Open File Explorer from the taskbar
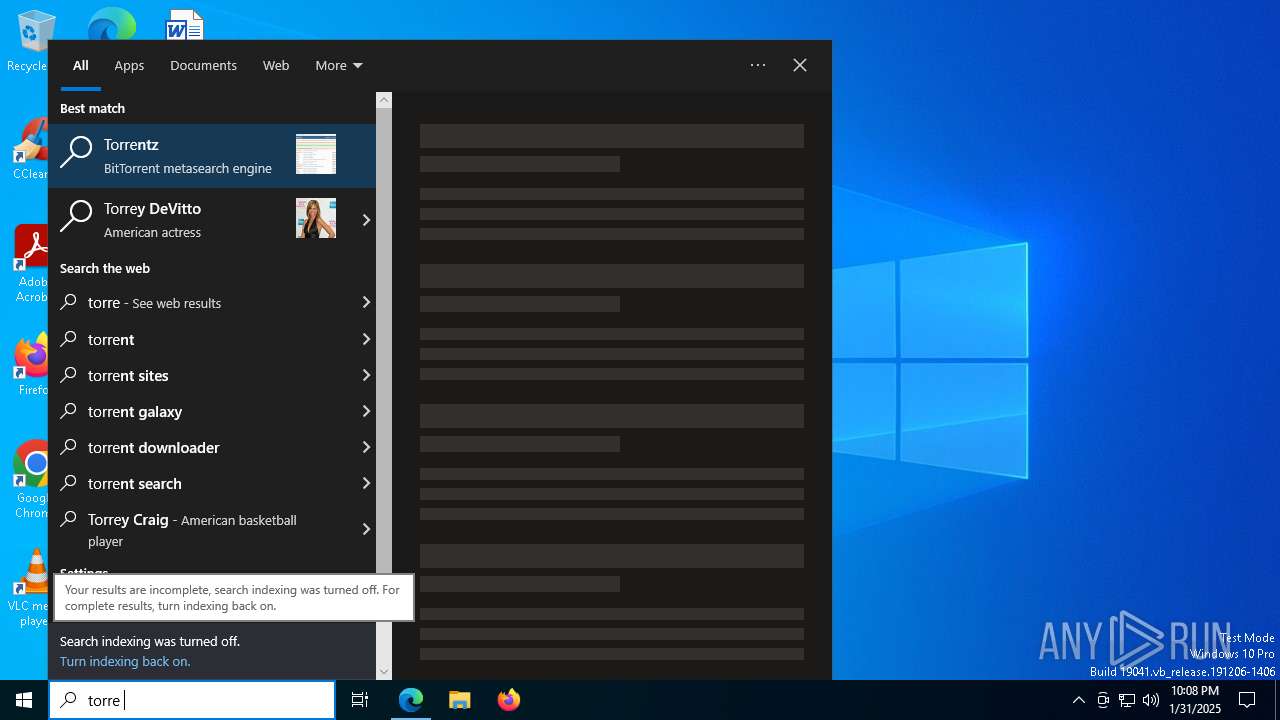 (460, 700)
